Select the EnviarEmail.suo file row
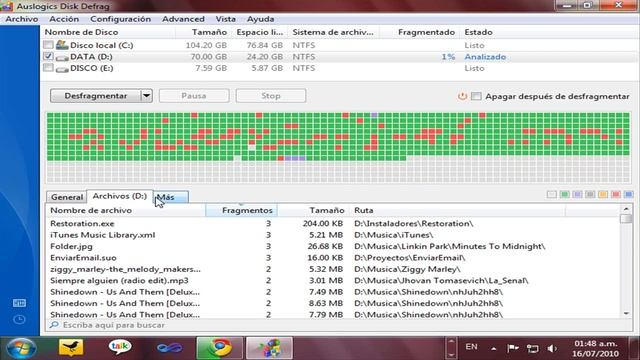The image size is (640, 360). (x=333, y=258)
